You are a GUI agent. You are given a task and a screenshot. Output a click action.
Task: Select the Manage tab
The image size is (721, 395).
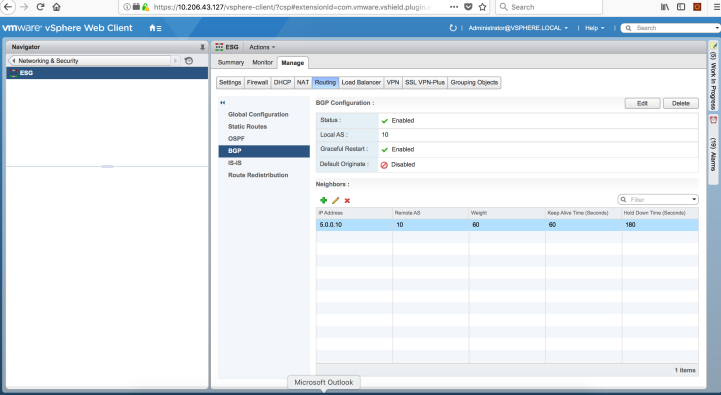[292, 63]
